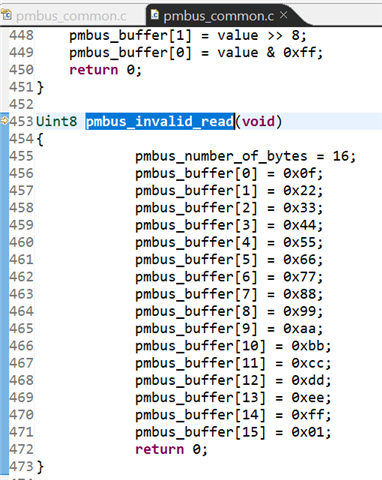Click the 'pmbus_buffer[0] = 0x0f;' line
382x480 pixels.
229,174
